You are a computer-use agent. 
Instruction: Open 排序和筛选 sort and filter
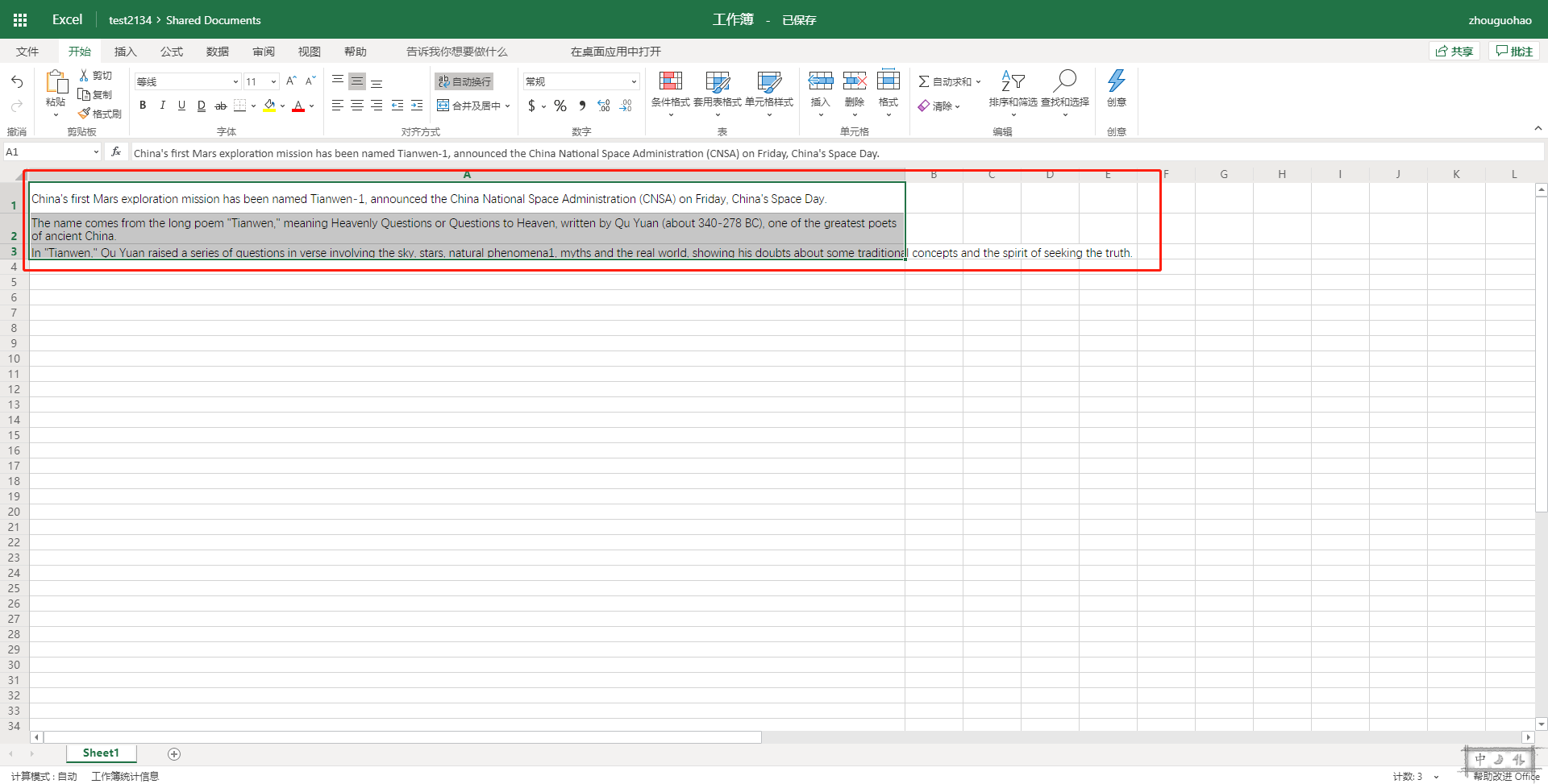(x=1013, y=91)
